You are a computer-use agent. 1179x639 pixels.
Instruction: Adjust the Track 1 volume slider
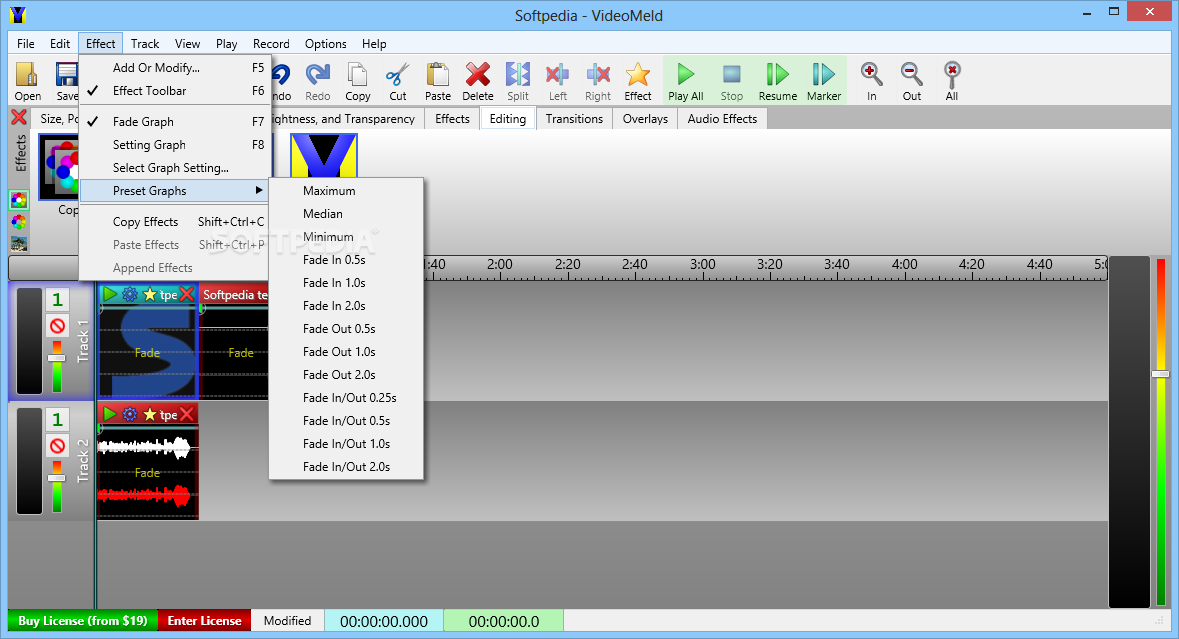pos(57,358)
